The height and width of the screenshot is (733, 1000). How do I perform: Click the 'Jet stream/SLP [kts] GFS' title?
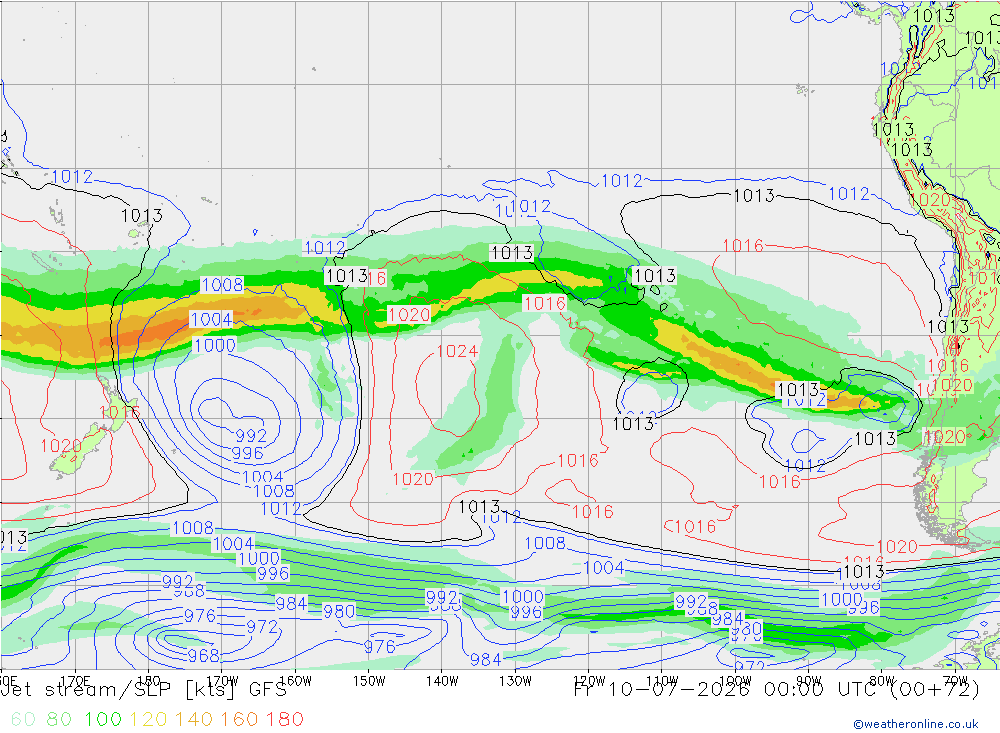(143, 690)
